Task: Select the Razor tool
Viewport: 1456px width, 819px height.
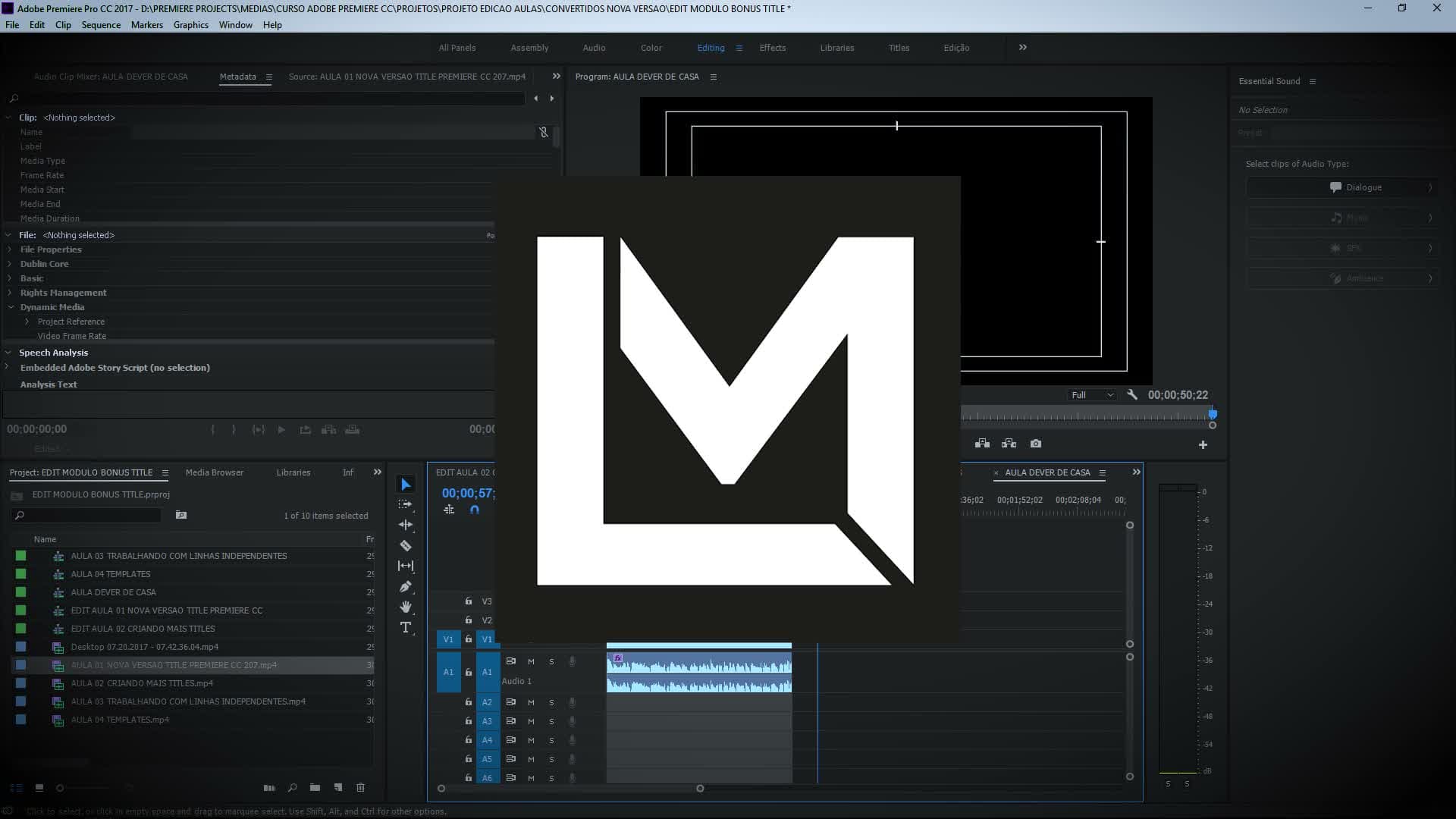Action: (406, 545)
